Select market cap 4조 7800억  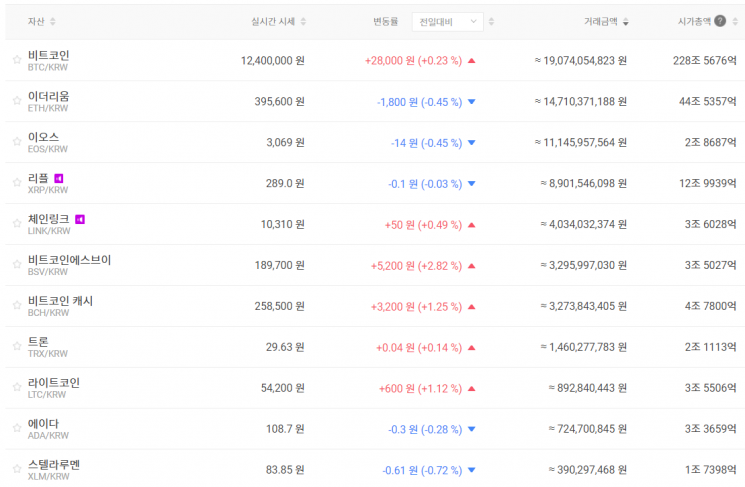[x=711, y=306]
